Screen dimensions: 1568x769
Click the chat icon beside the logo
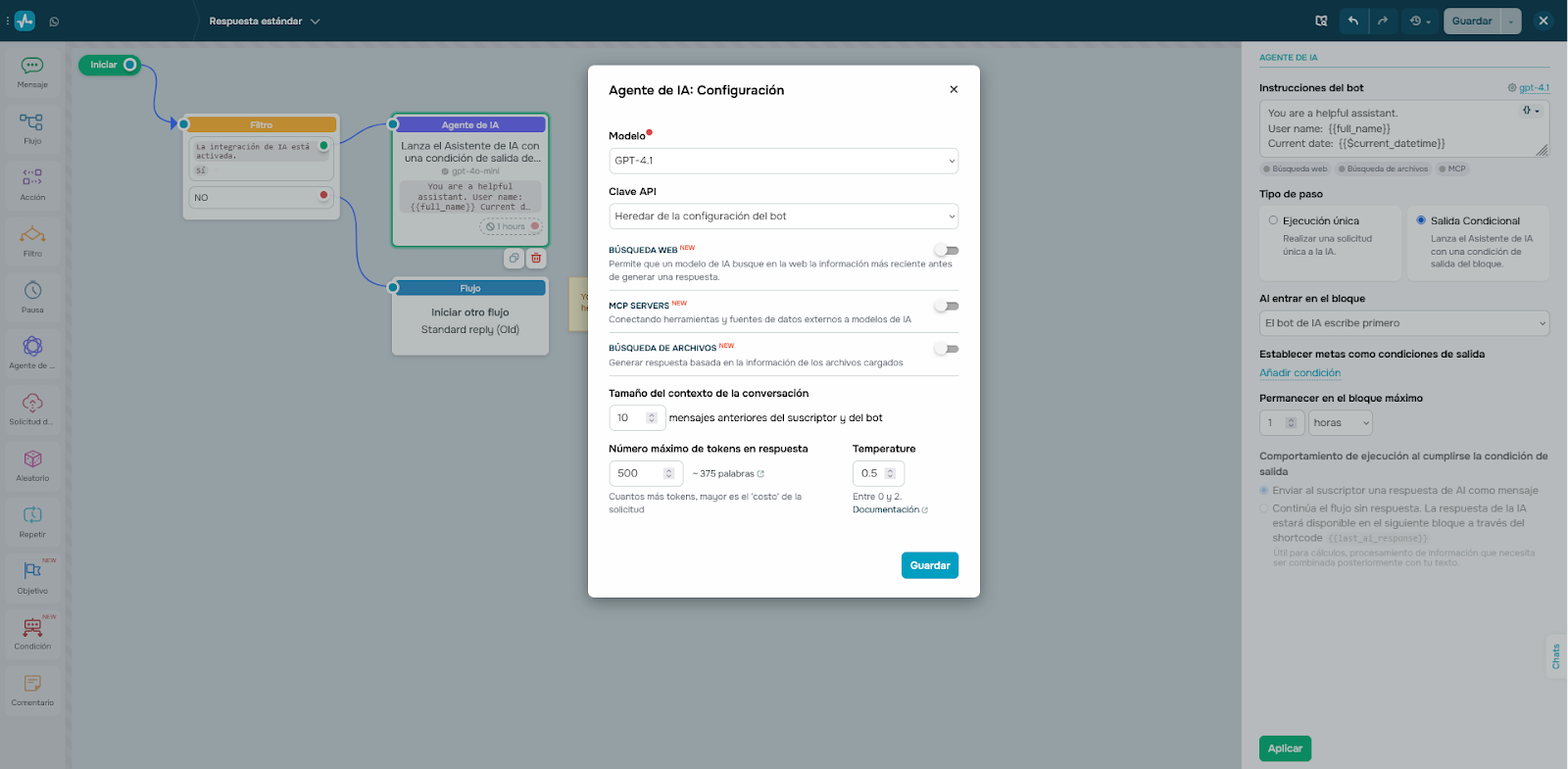pos(54,22)
